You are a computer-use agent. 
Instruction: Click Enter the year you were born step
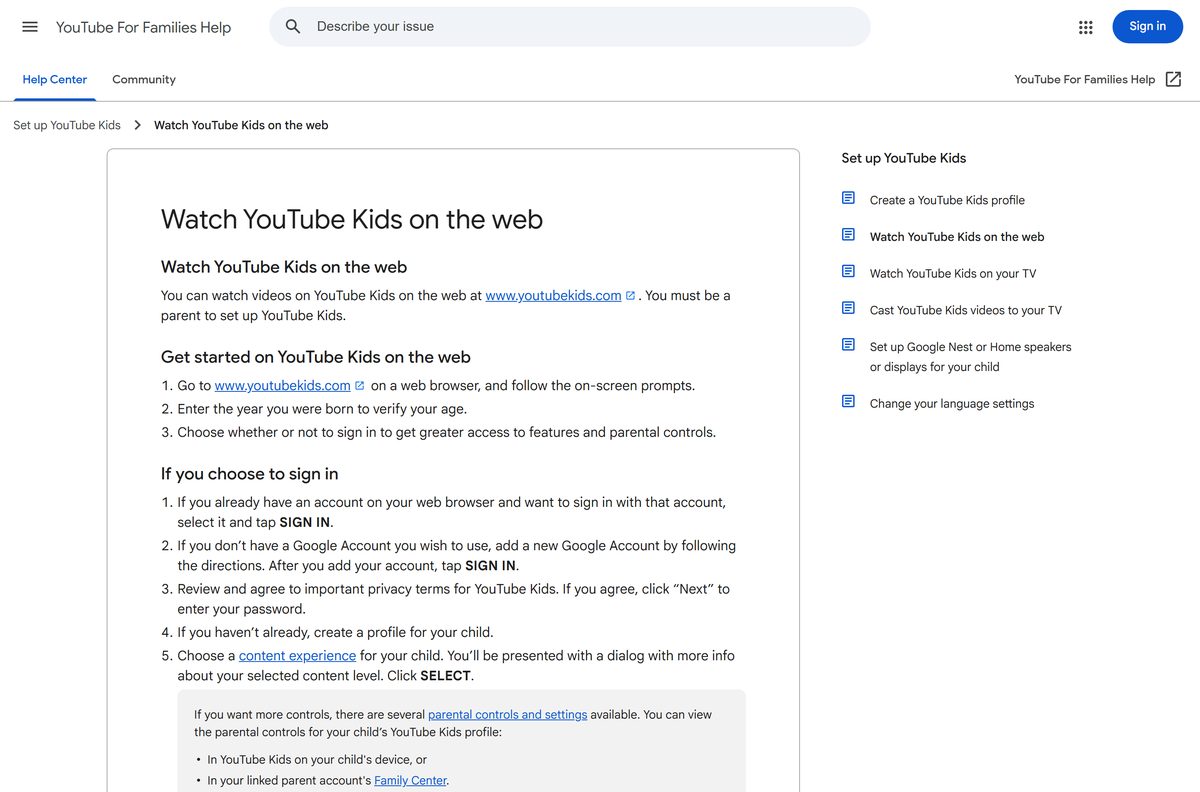click(x=322, y=409)
